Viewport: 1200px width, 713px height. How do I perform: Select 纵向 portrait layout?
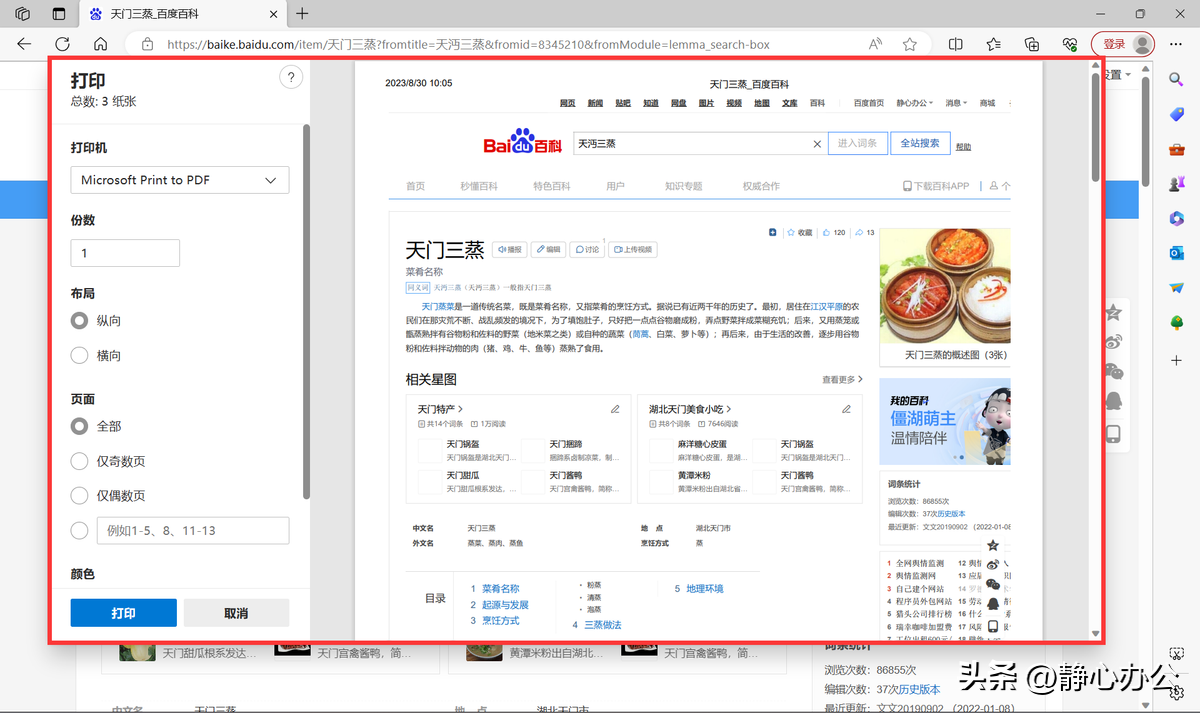[x=80, y=321]
